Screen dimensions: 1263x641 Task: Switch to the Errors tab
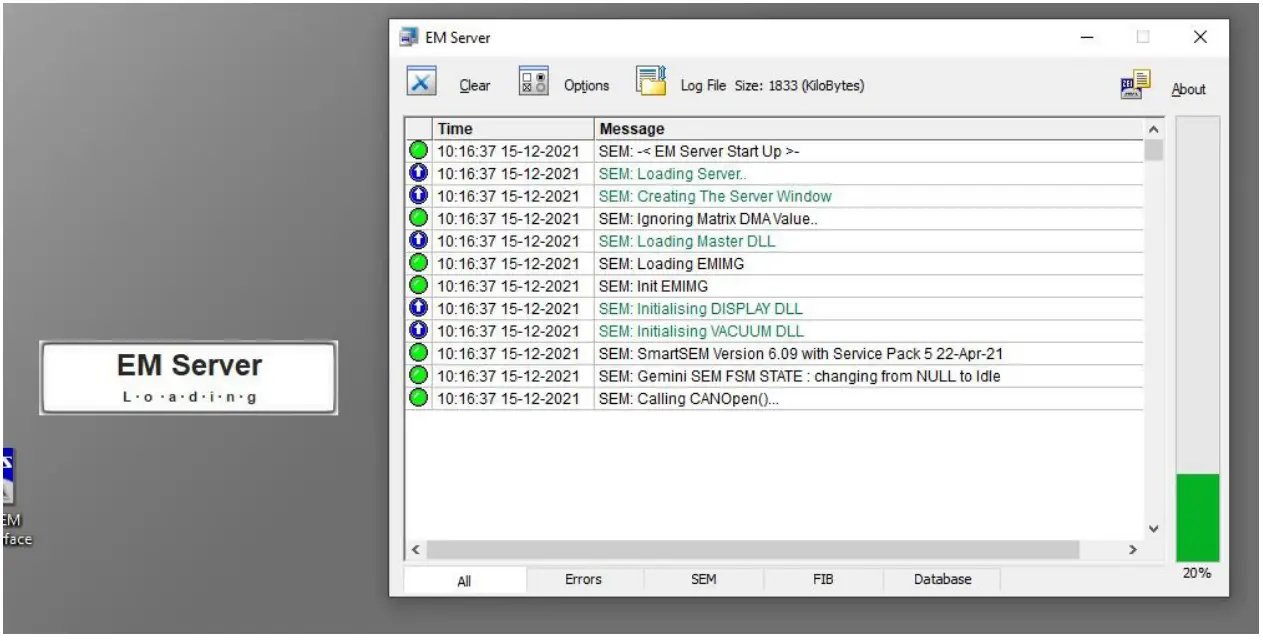click(x=583, y=579)
